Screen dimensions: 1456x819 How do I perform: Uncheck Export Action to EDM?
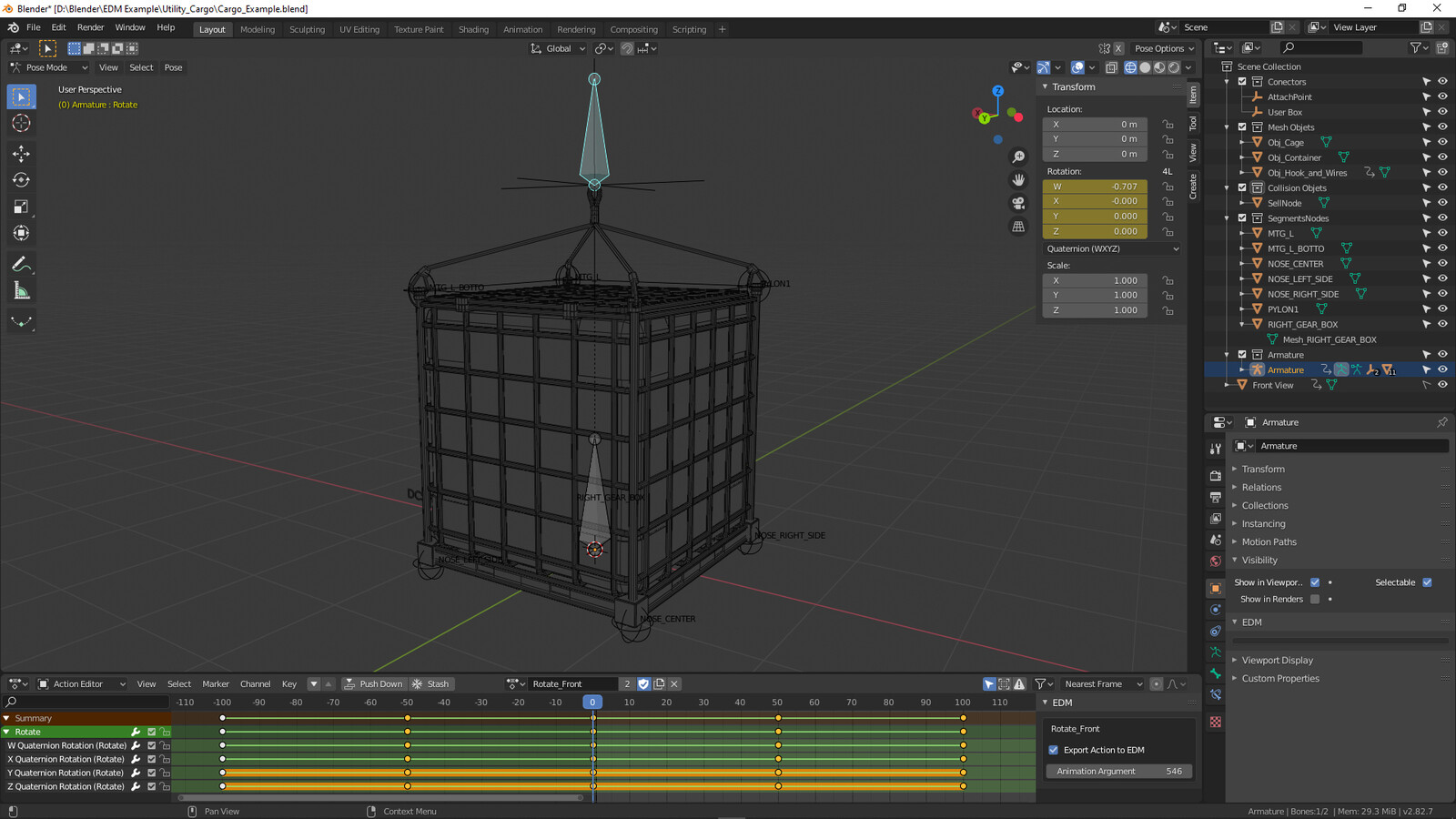[1054, 750]
